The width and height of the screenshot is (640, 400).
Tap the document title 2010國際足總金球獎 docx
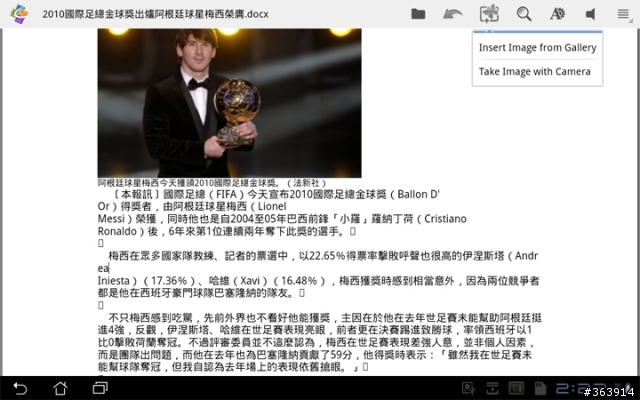156,14
